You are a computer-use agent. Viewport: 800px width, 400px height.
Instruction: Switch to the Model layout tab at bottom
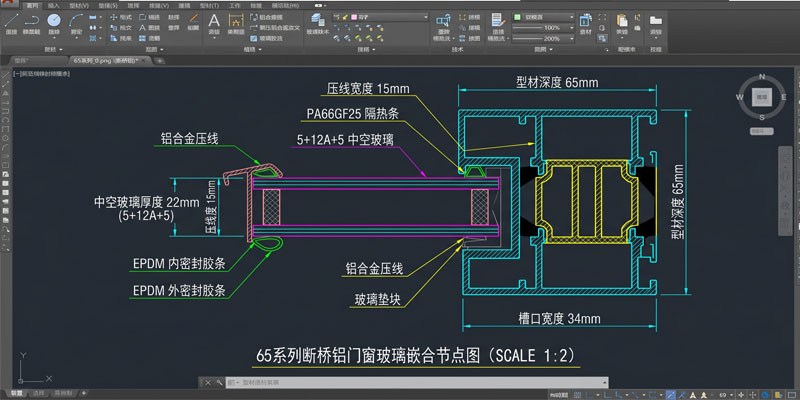click(x=17, y=393)
